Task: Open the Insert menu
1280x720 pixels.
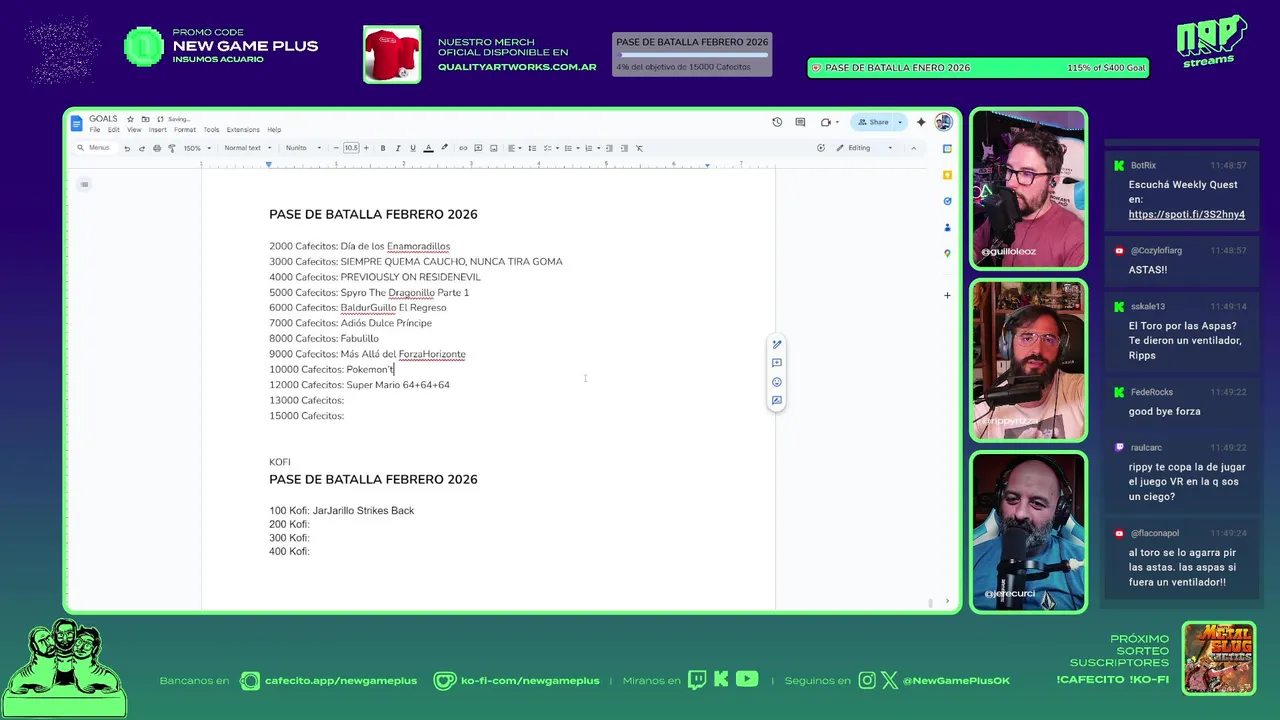Action: 158,130
